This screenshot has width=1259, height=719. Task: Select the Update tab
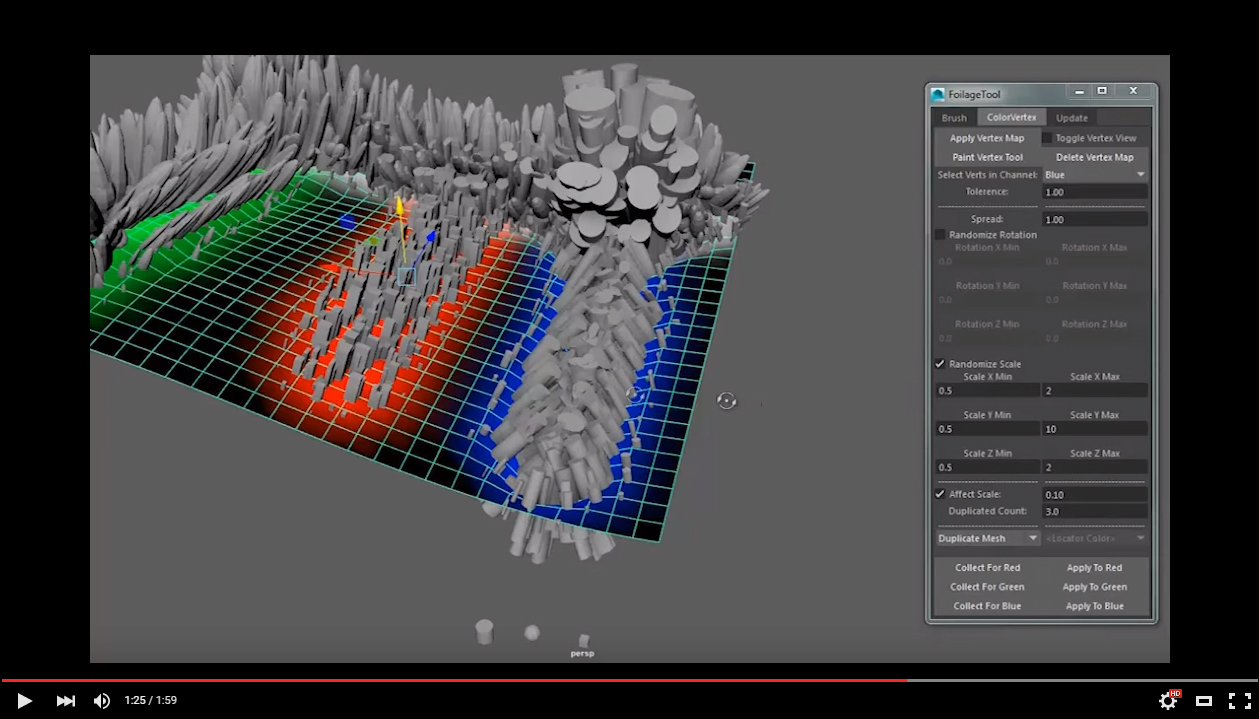[x=1071, y=117]
